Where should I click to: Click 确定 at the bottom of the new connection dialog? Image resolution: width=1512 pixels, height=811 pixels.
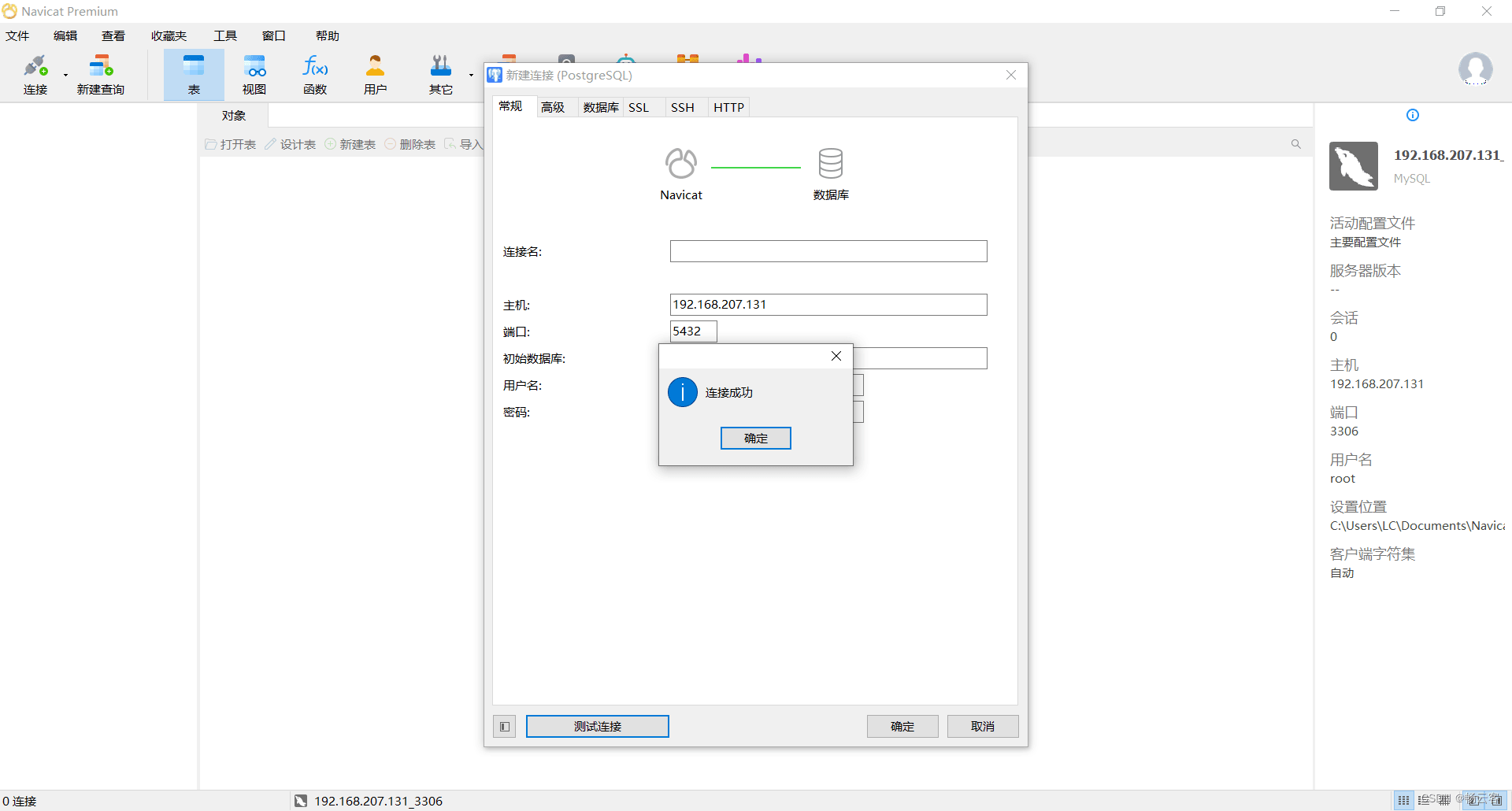click(x=902, y=726)
